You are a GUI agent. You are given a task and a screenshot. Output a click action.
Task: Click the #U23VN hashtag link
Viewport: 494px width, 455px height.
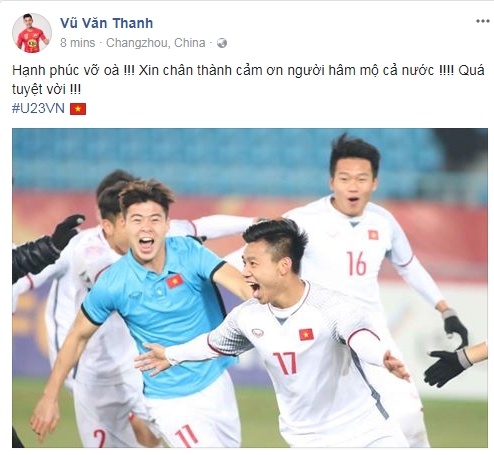[38, 109]
